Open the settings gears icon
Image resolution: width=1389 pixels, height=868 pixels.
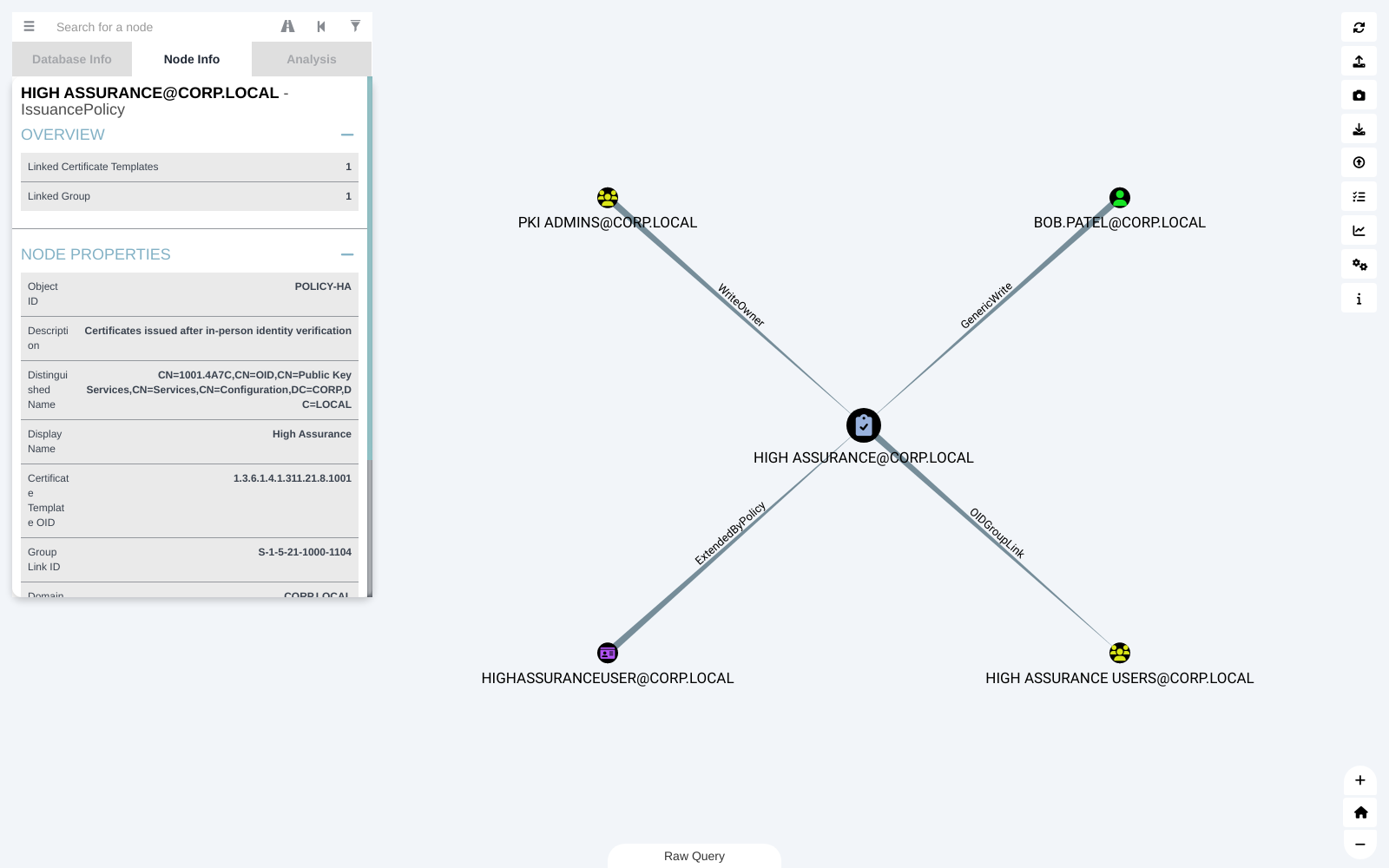1359,265
